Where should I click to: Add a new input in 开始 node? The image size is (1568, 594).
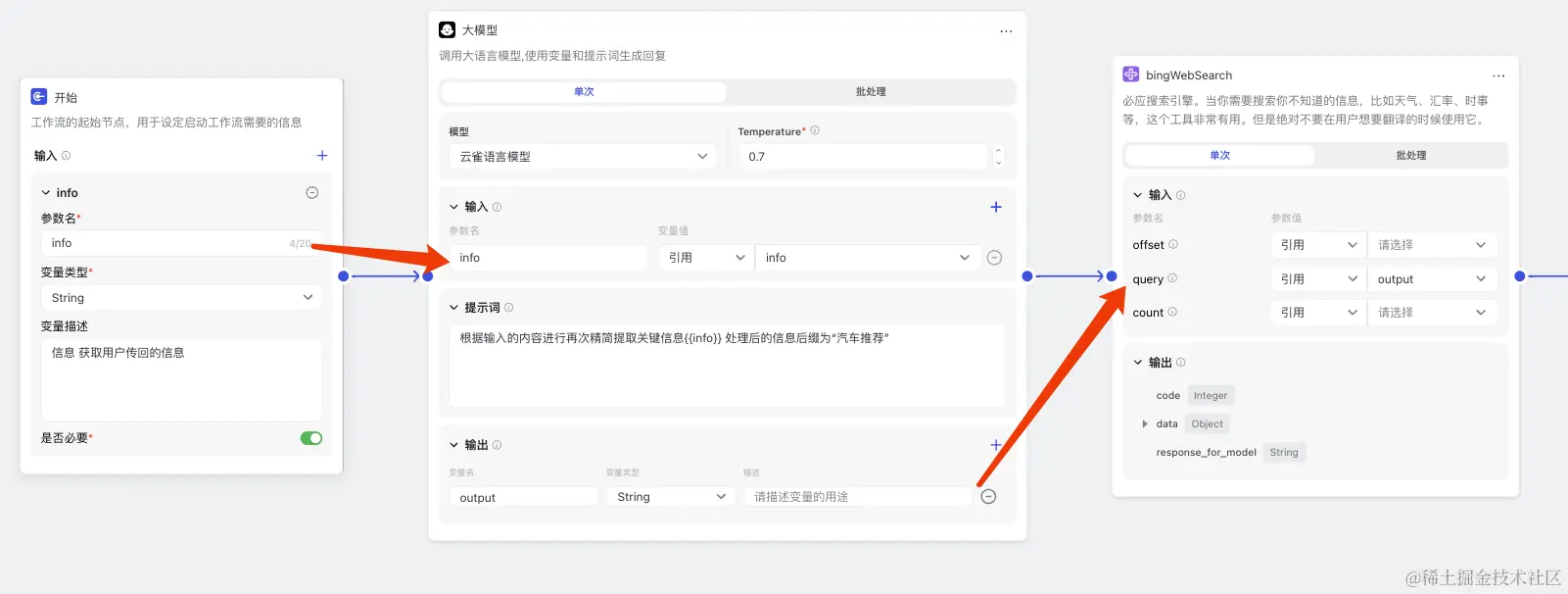point(322,155)
